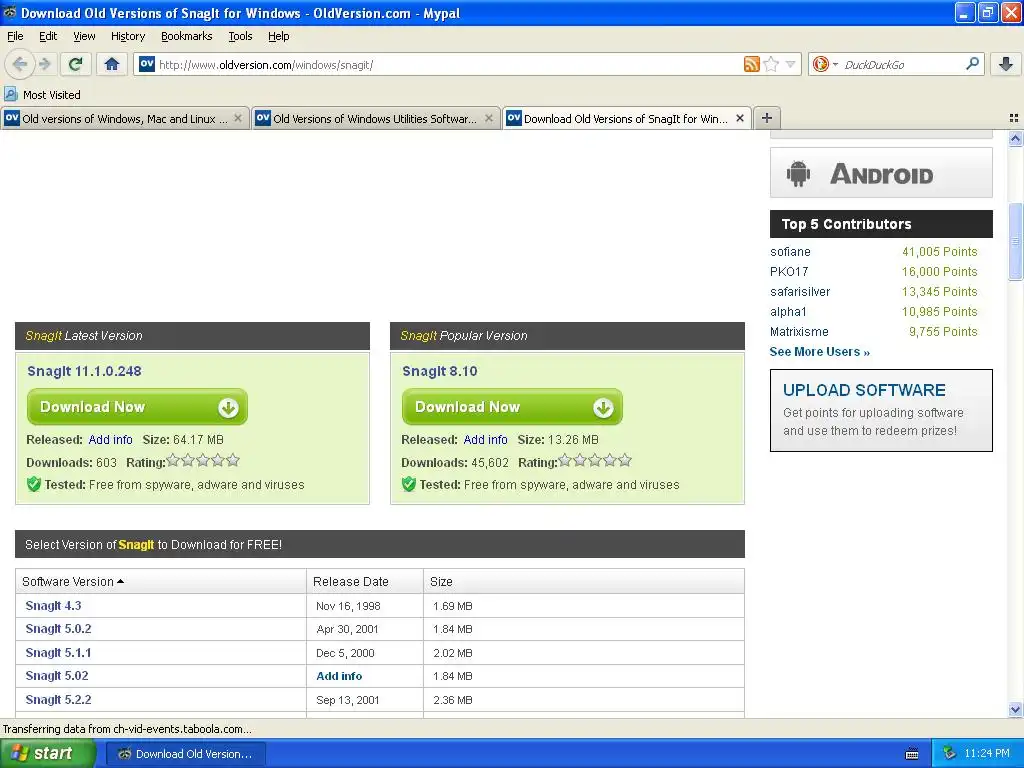Click the browser Back arrow button

[x=20, y=64]
